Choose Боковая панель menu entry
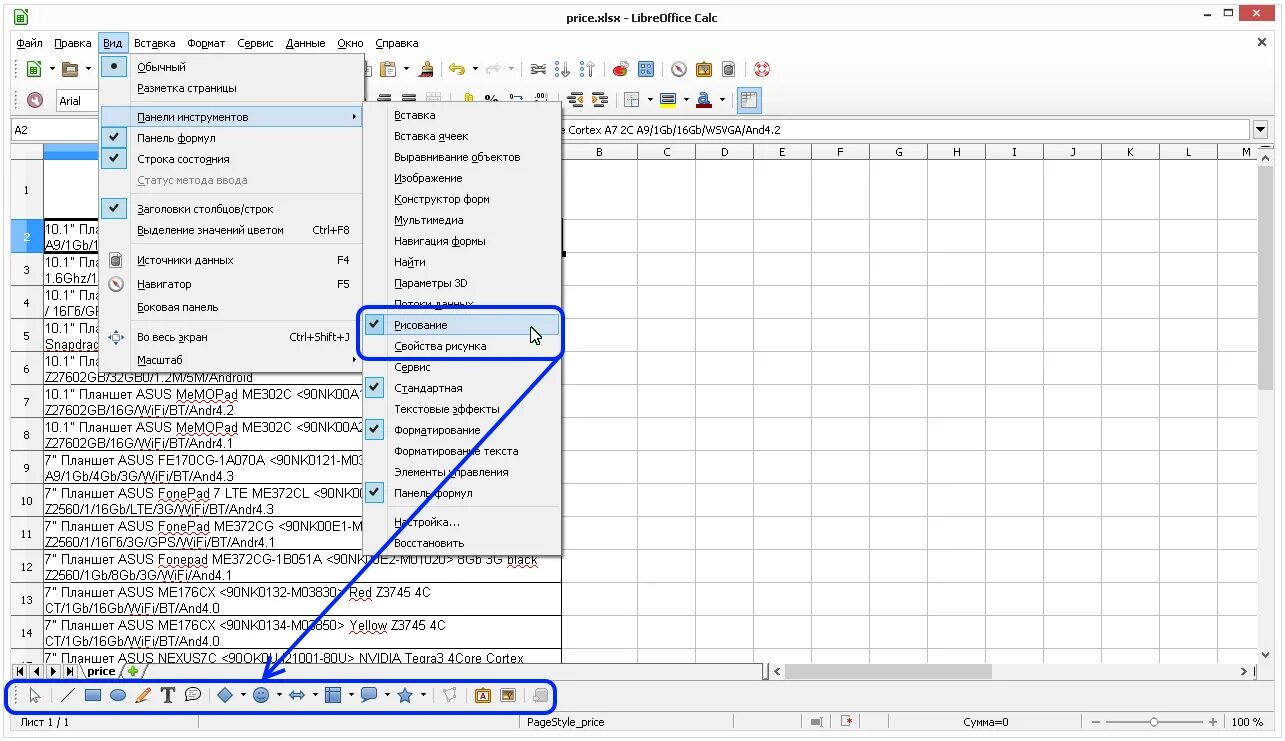The height and width of the screenshot is (741, 1285). (x=231, y=307)
